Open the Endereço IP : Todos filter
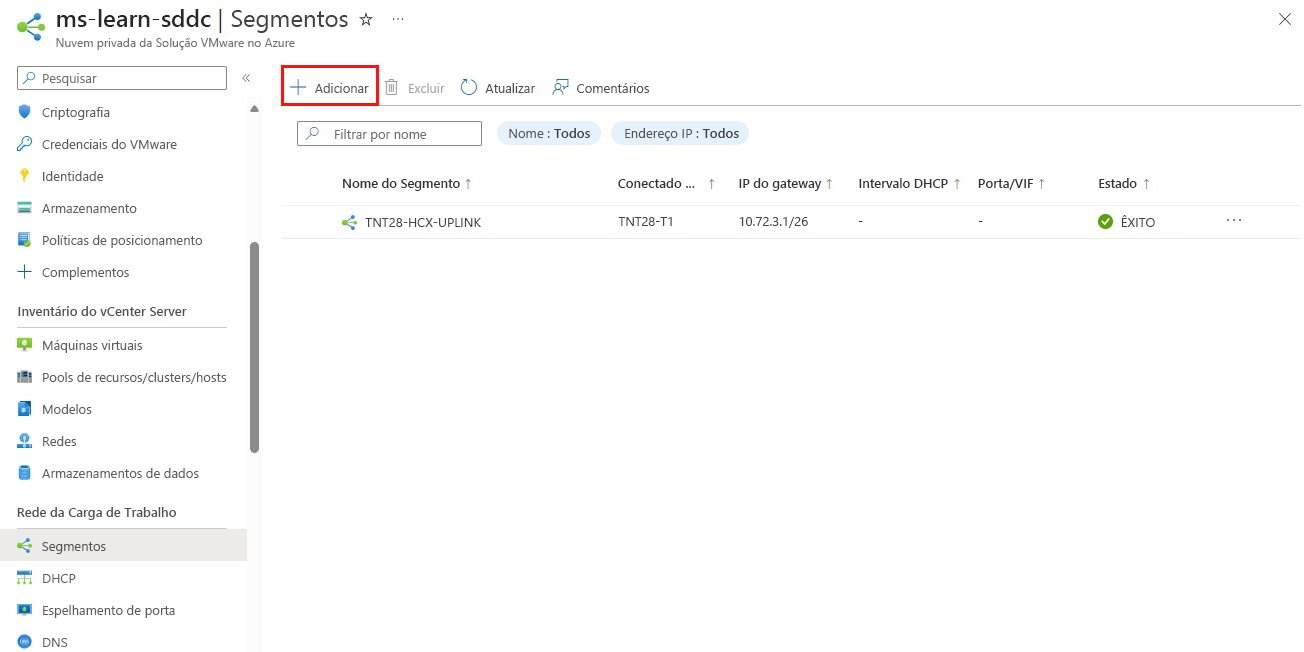The height and width of the screenshot is (652, 1304). (679, 132)
